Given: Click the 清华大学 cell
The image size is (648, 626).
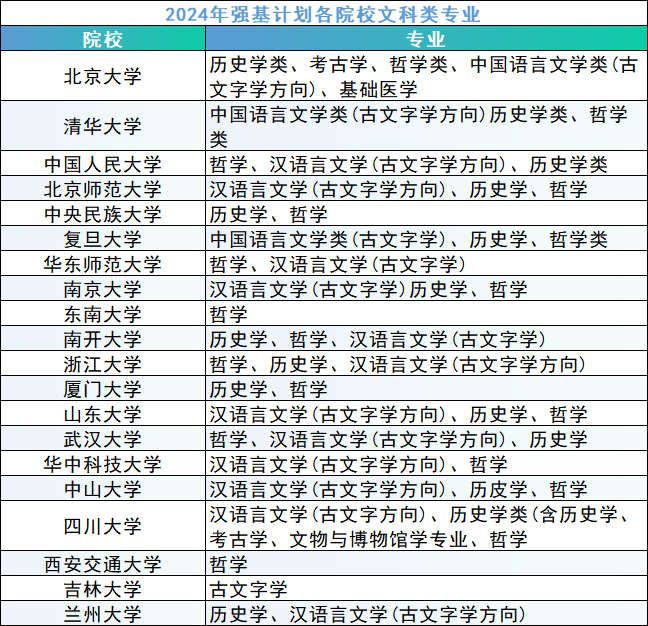Looking at the screenshot, I should pos(103,126).
